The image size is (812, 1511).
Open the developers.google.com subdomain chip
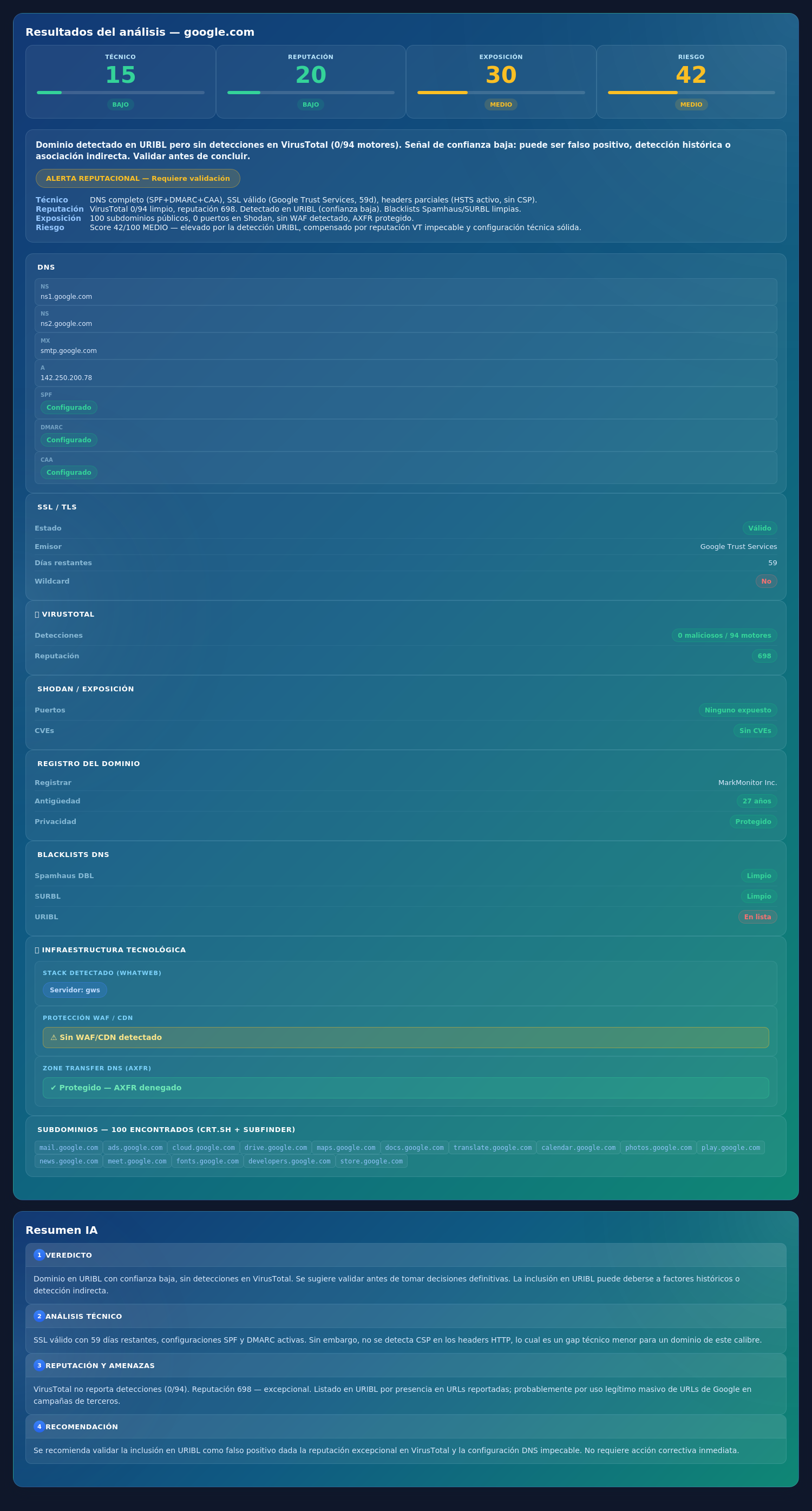tap(289, 1161)
